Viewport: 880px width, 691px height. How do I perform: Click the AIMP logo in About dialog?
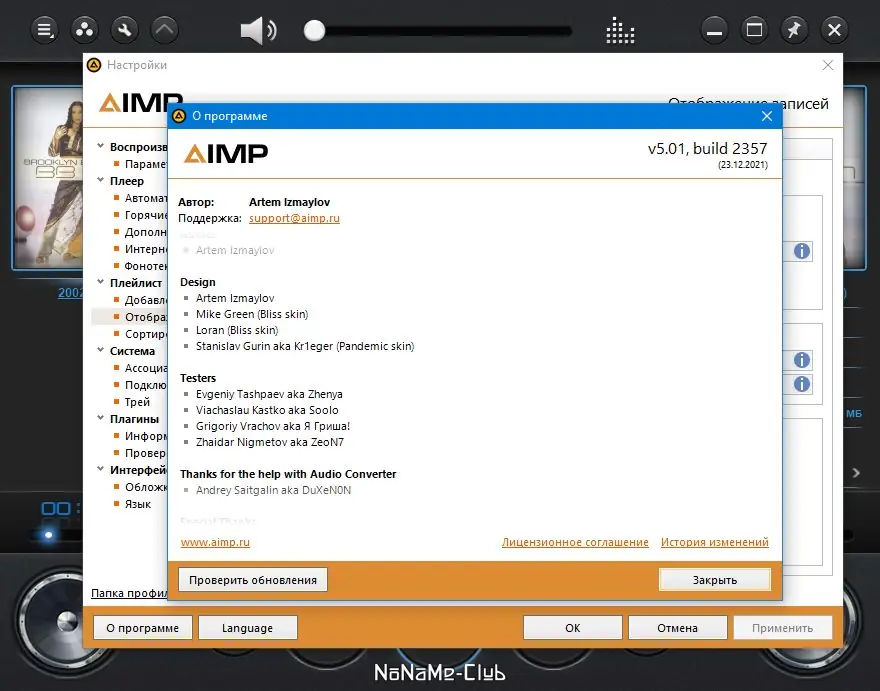click(x=226, y=153)
